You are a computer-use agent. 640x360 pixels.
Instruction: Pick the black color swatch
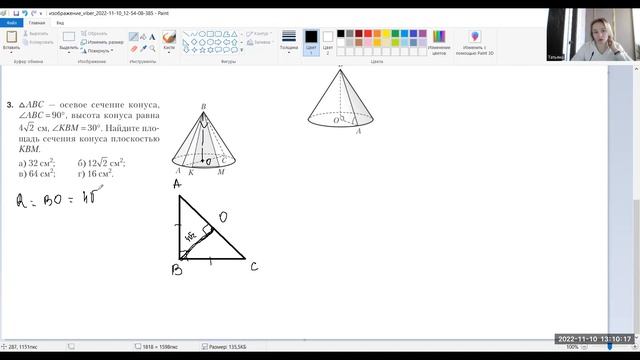coord(340,33)
